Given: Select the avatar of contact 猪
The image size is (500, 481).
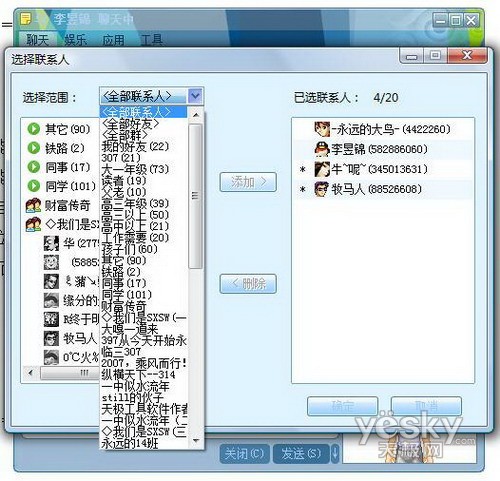Looking at the screenshot, I should click(x=51, y=281).
